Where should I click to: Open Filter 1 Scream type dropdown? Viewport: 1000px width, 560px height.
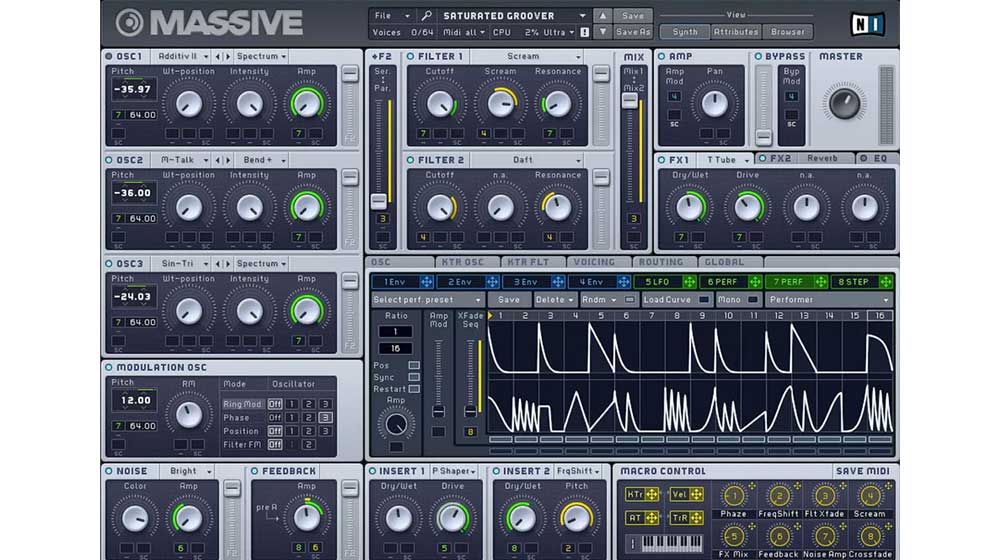tap(527, 56)
